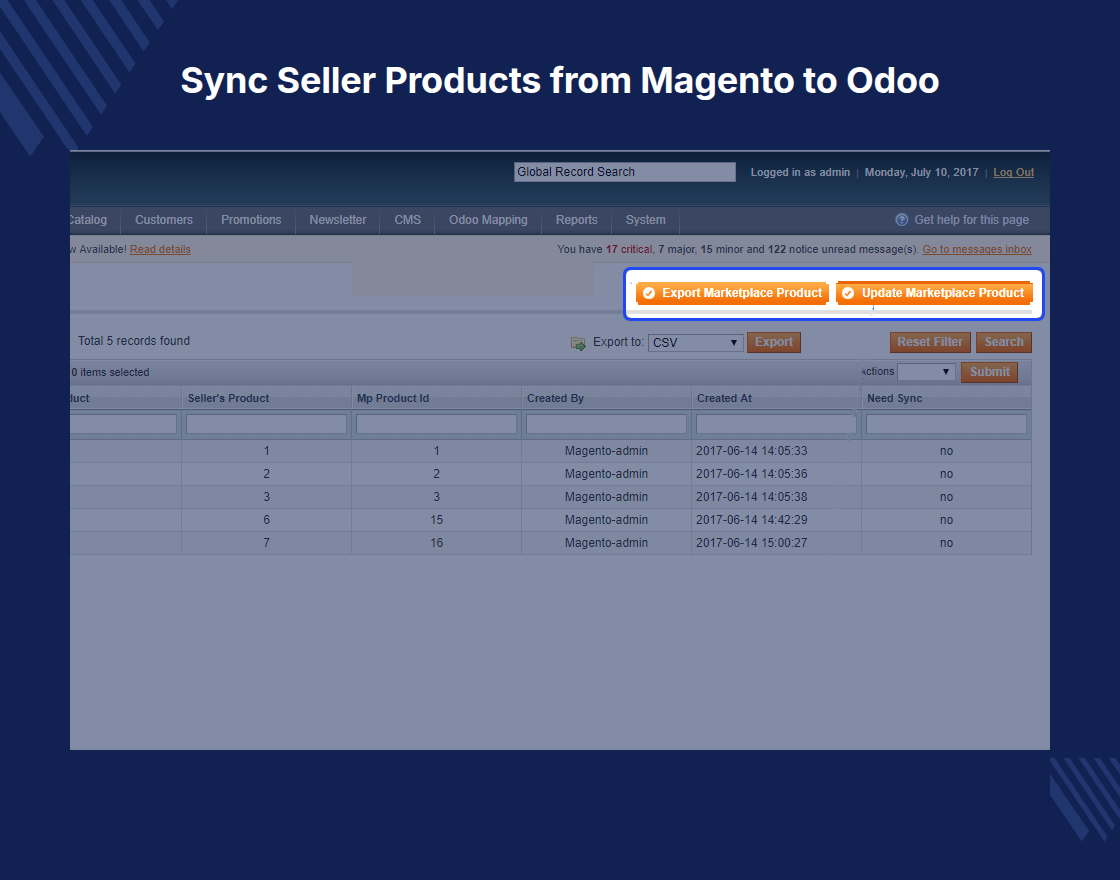
Task: Open the CMS menu
Action: tap(407, 220)
